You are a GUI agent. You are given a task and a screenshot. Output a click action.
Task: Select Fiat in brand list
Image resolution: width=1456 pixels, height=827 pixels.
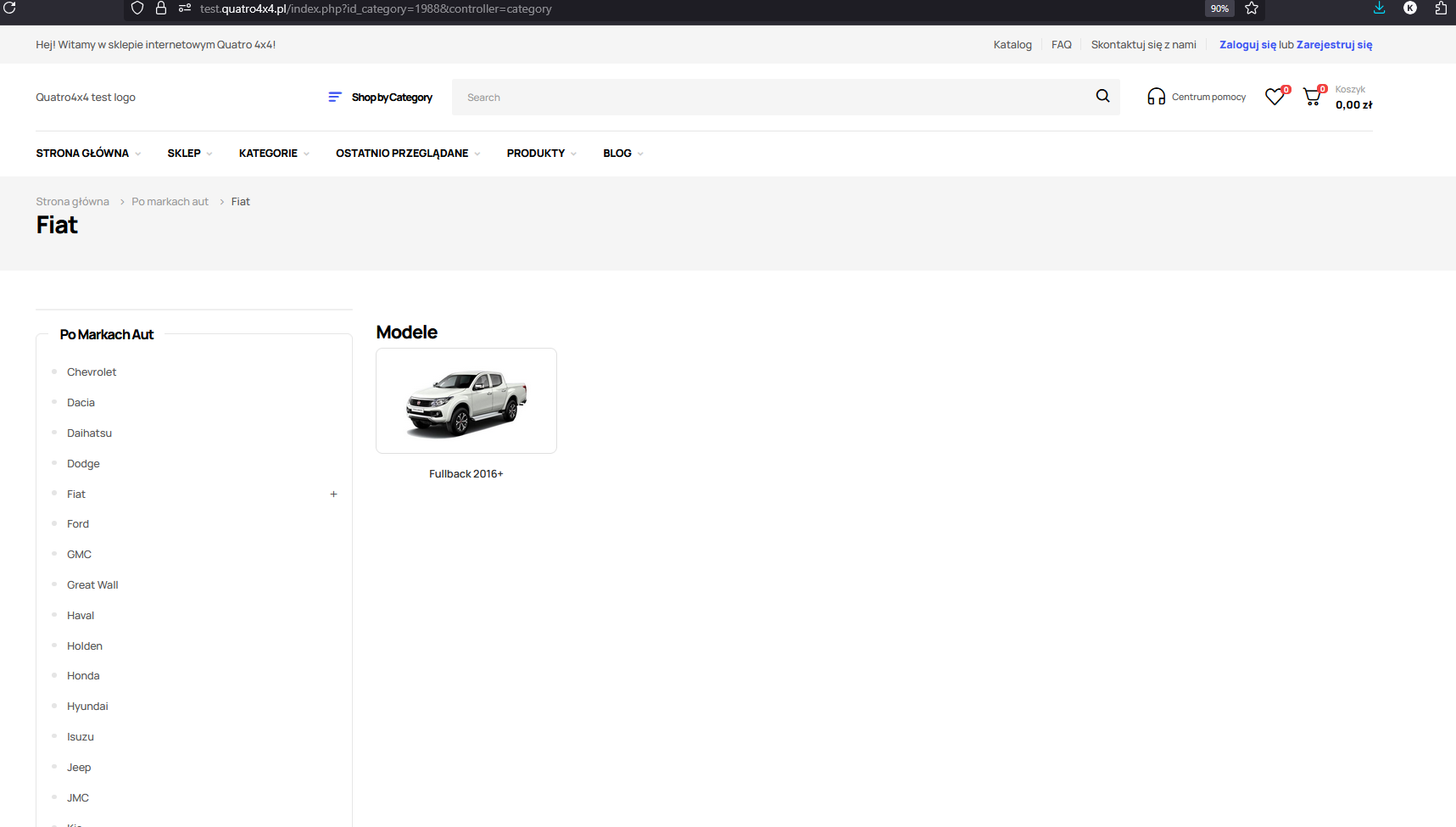click(x=76, y=495)
